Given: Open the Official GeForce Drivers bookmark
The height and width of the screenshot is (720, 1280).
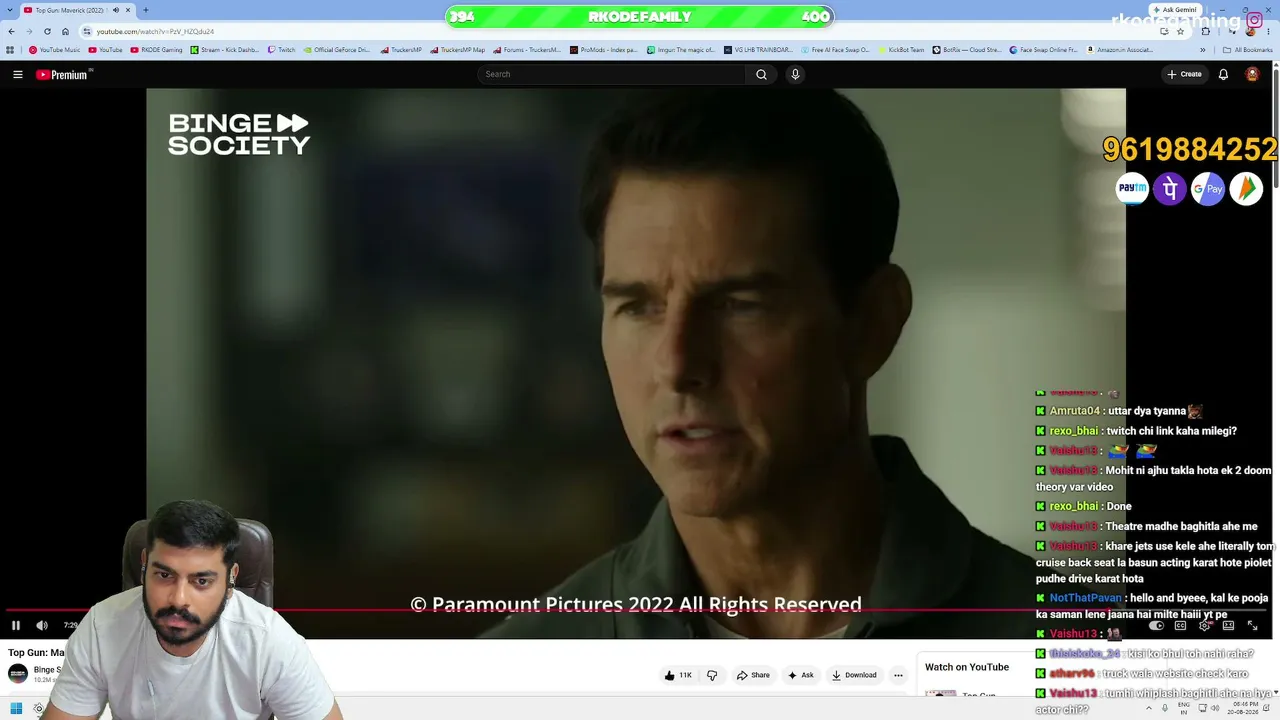Looking at the screenshot, I should 336,50.
